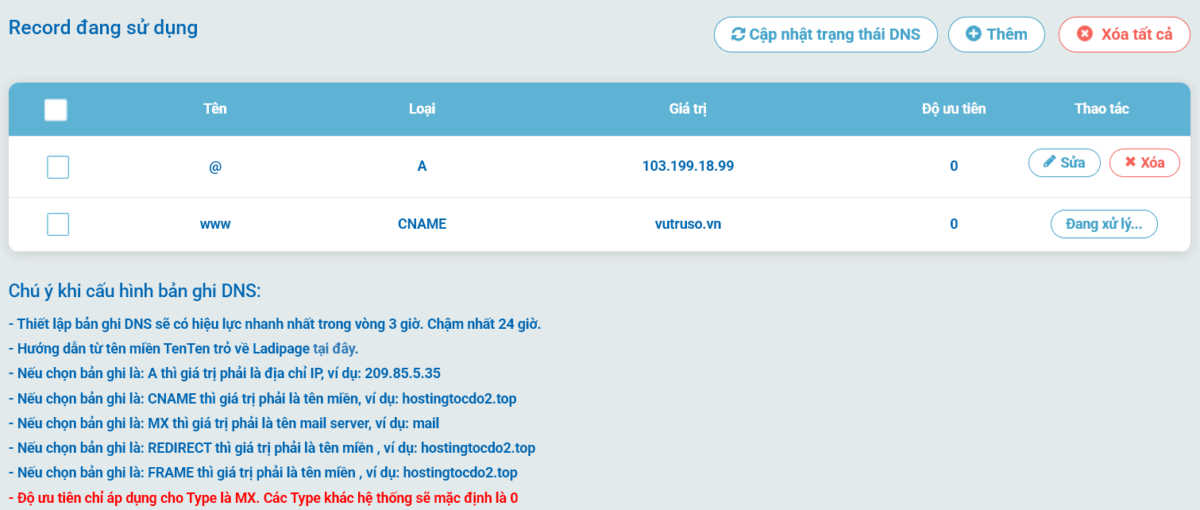Tick the select-all checkbox in table header
The image size is (1200, 510).
(x=56, y=109)
